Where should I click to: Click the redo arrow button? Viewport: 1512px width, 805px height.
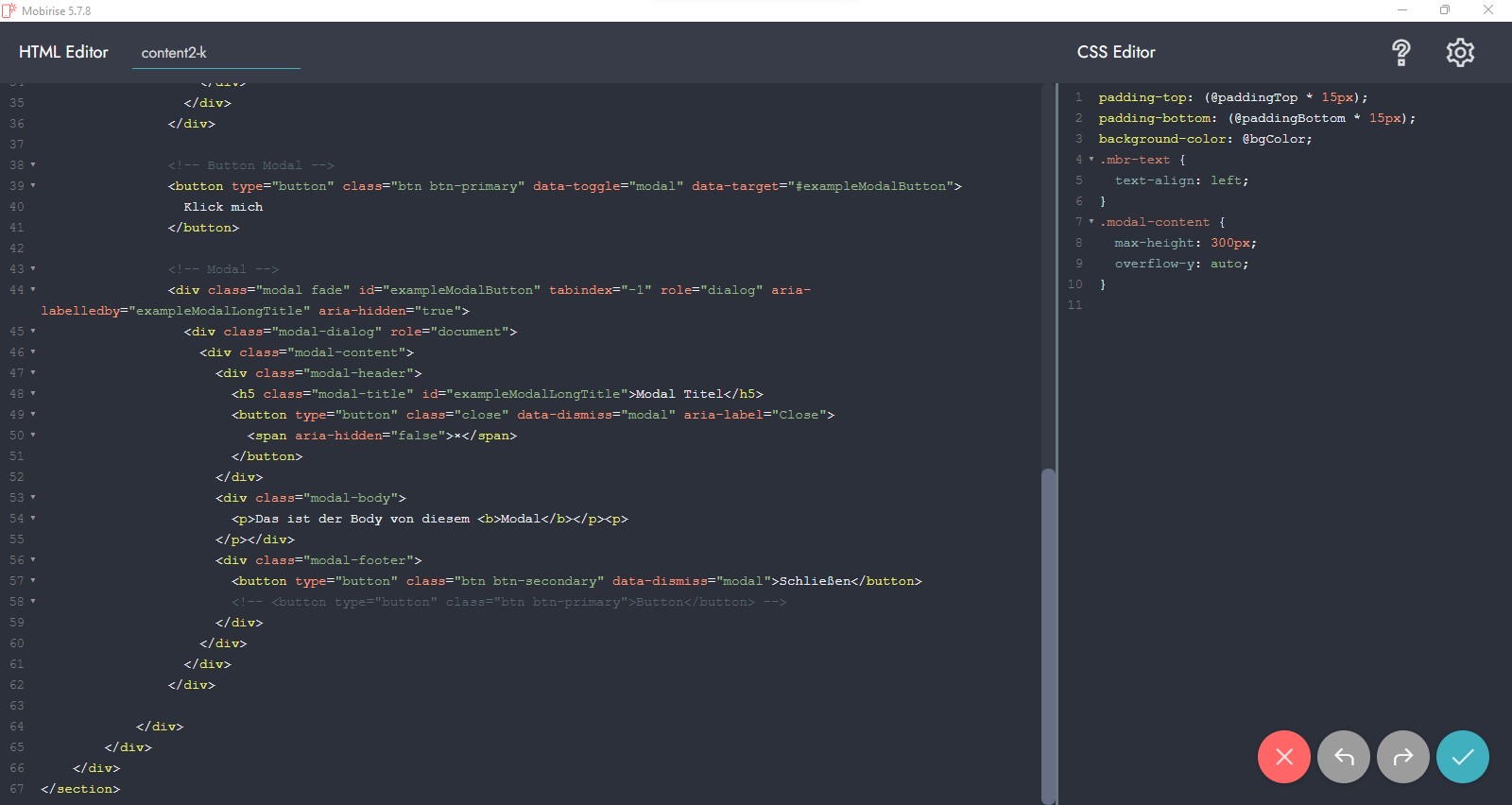click(x=1402, y=757)
